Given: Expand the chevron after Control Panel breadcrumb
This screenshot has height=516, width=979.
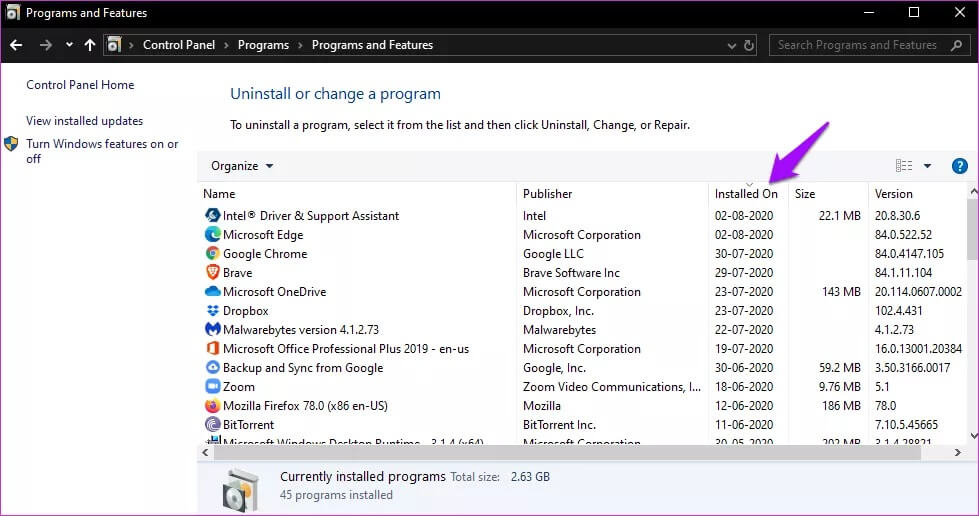Looking at the screenshot, I should point(226,45).
